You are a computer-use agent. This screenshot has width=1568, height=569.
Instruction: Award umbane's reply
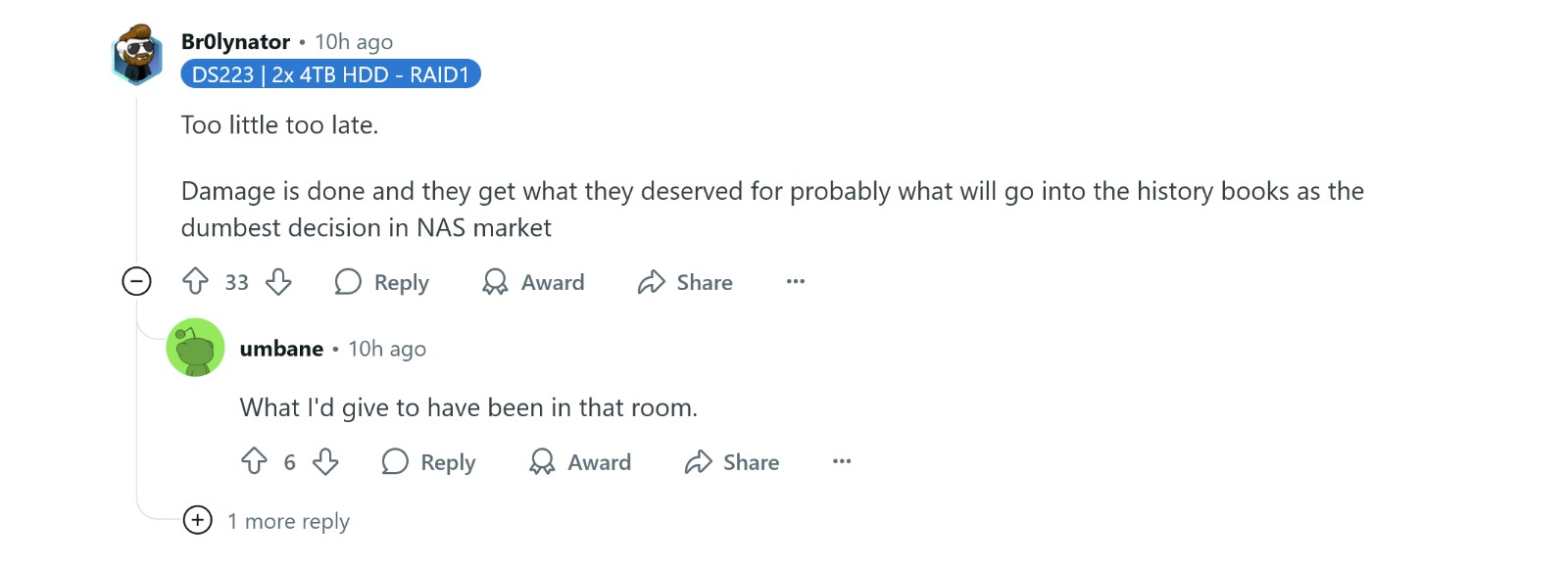(x=580, y=461)
